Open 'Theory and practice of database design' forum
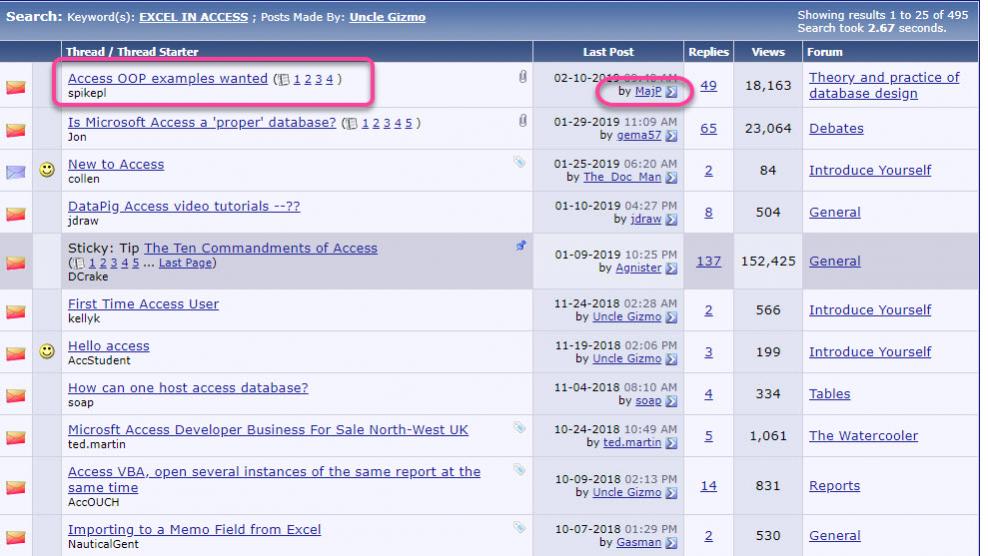 pyautogui.click(x=884, y=85)
